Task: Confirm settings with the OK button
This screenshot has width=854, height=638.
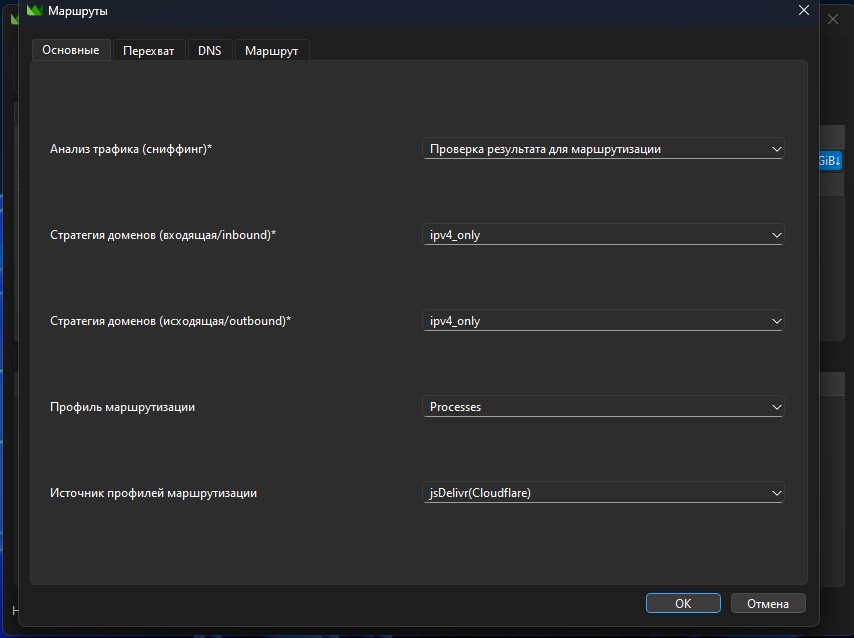Action: (683, 603)
